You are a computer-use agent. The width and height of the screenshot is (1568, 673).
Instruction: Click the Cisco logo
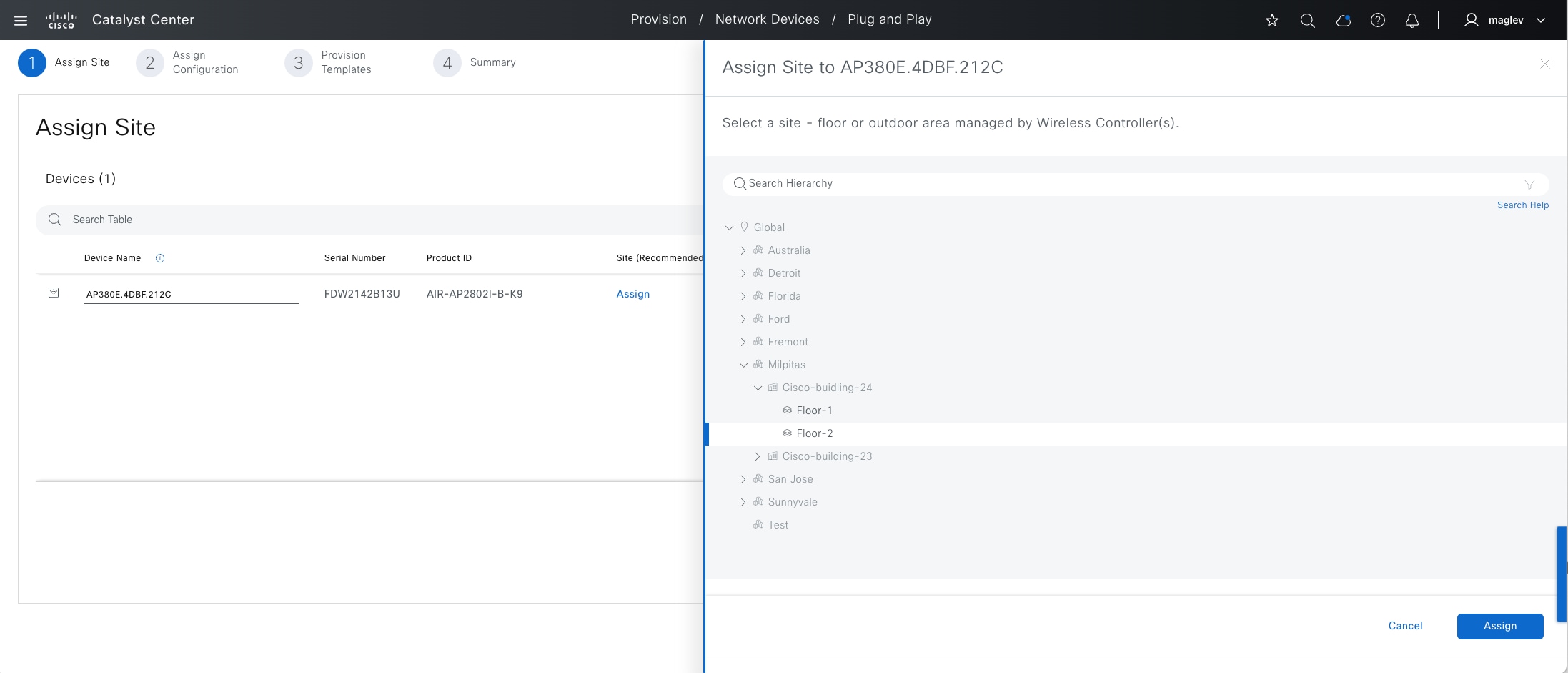coord(61,20)
